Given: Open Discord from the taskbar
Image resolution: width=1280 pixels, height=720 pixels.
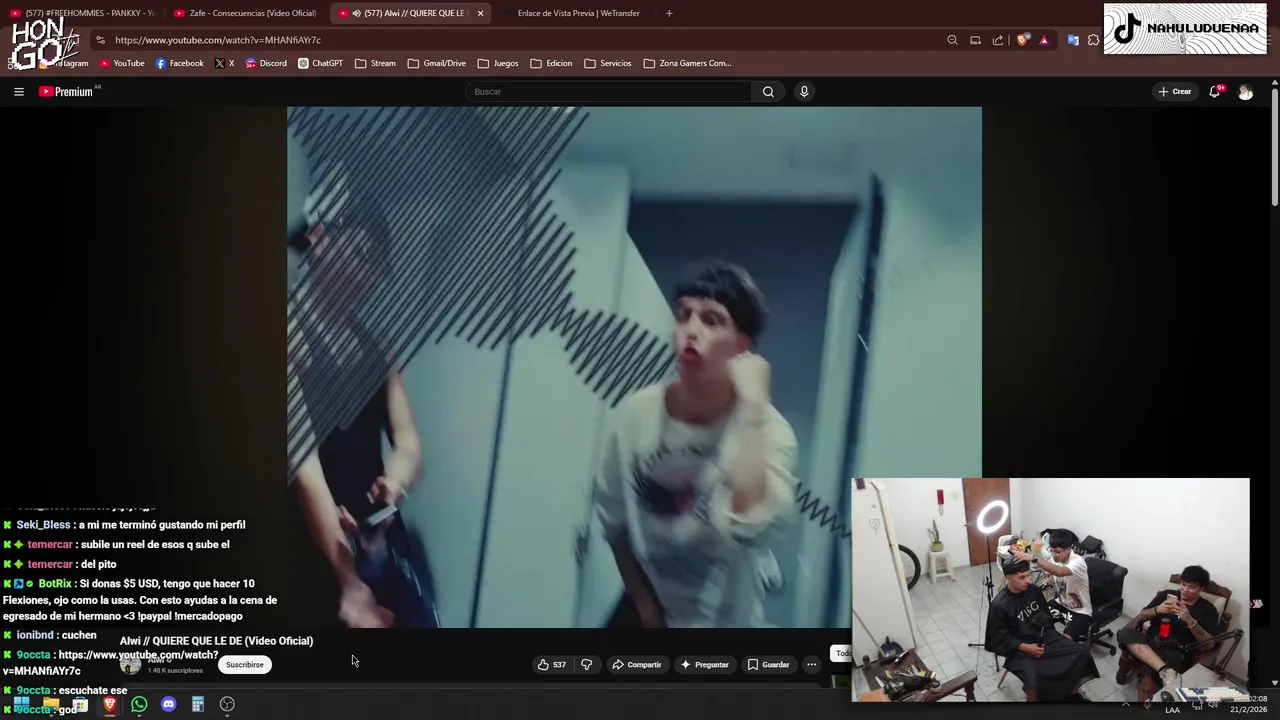Looking at the screenshot, I should pos(168,704).
